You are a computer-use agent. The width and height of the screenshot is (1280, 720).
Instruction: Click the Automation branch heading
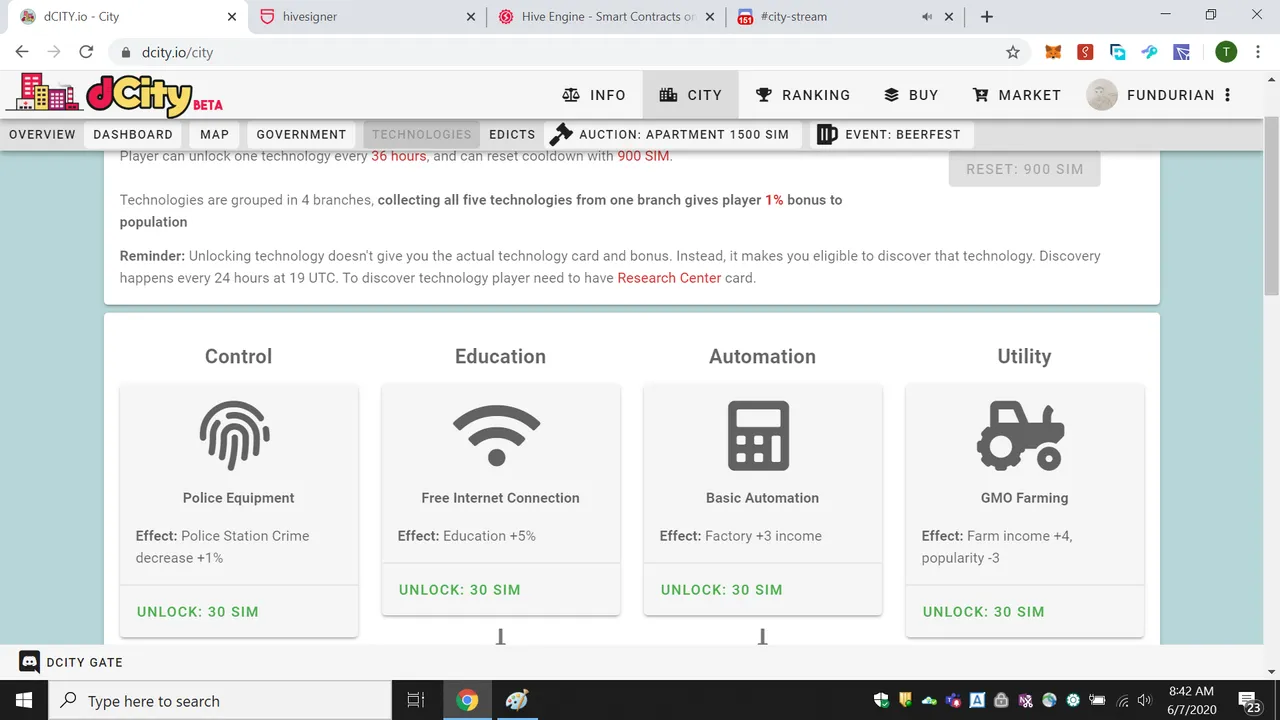[x=762, y=356]
